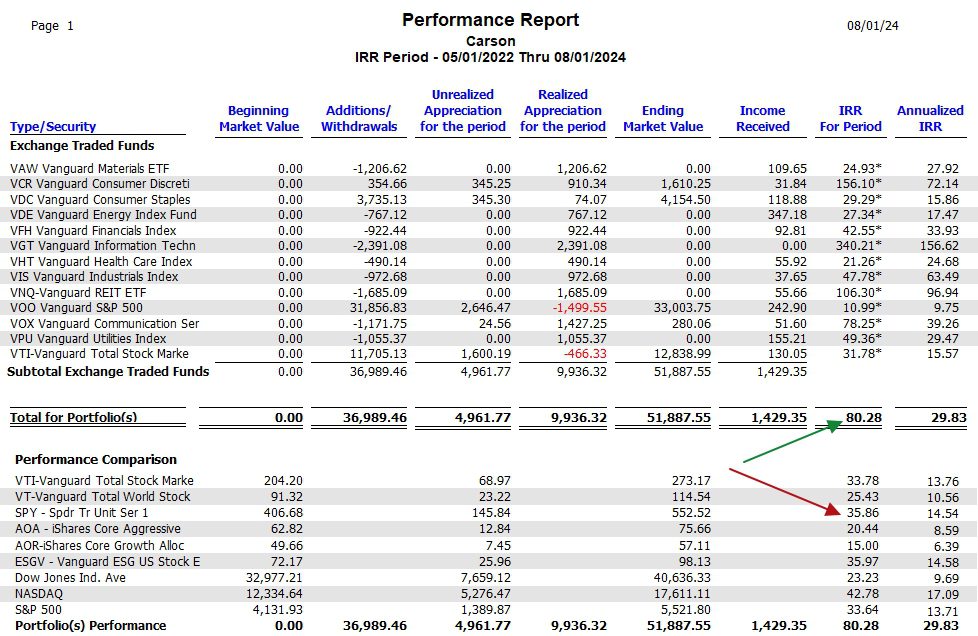Click the Portfolio(s) Performance row label
Image resolution: width=978 pixels, height=636 pixels.
pos(90,625)
